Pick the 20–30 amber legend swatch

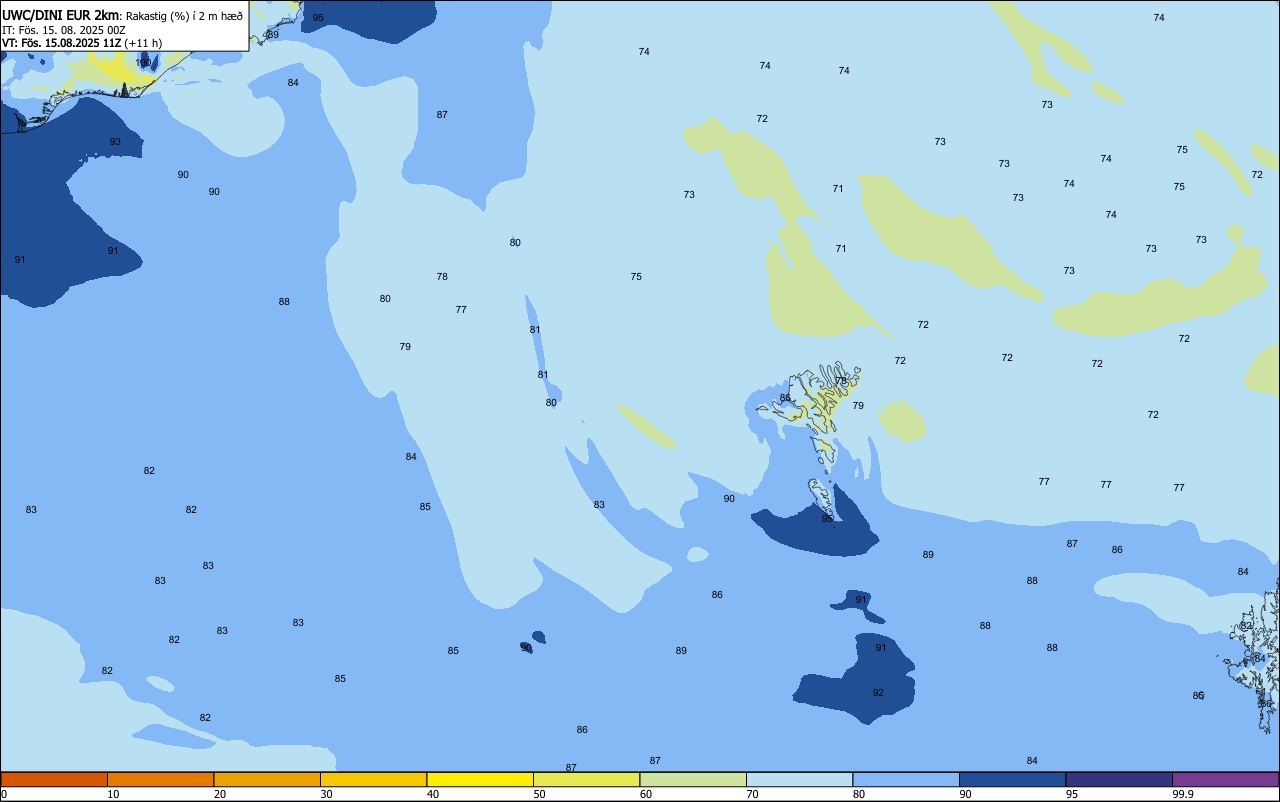pyautogui.click(x=267, y=779)
